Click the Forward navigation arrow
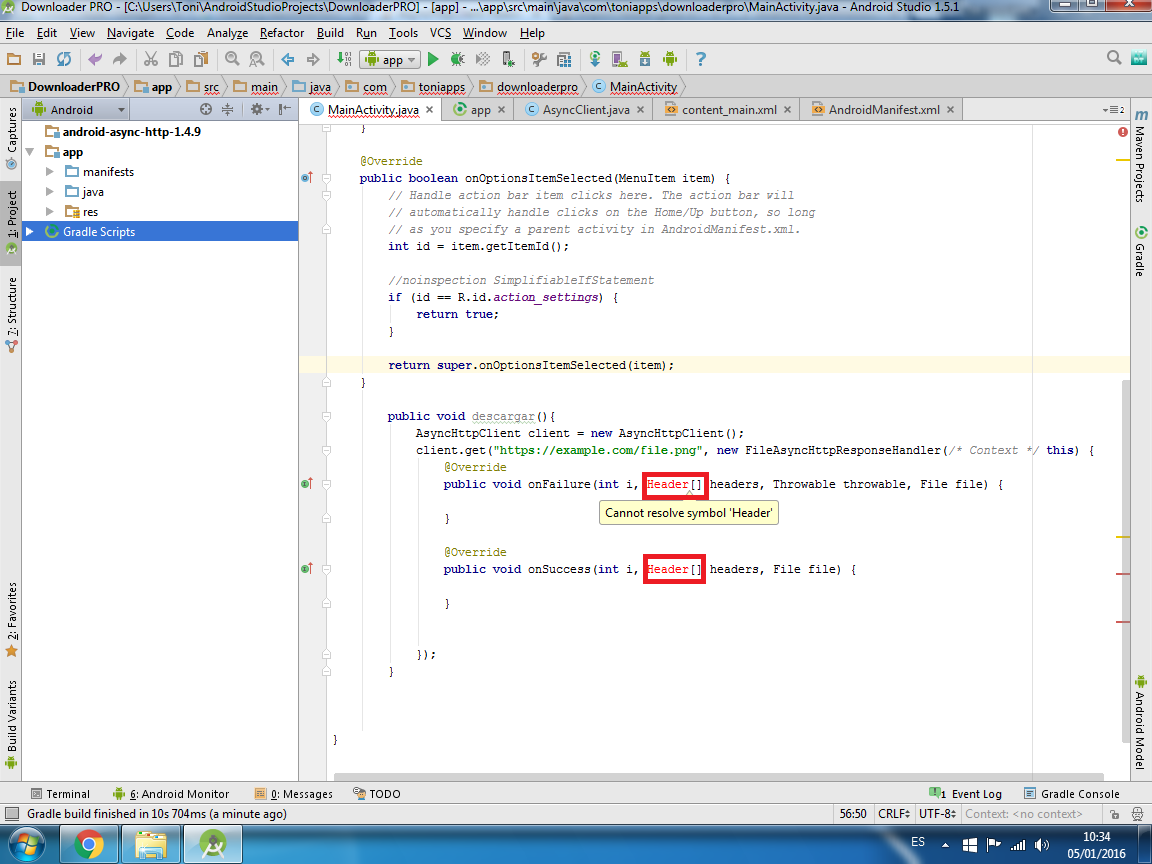This screenshot has height=864, width=1152. point(313,60)
